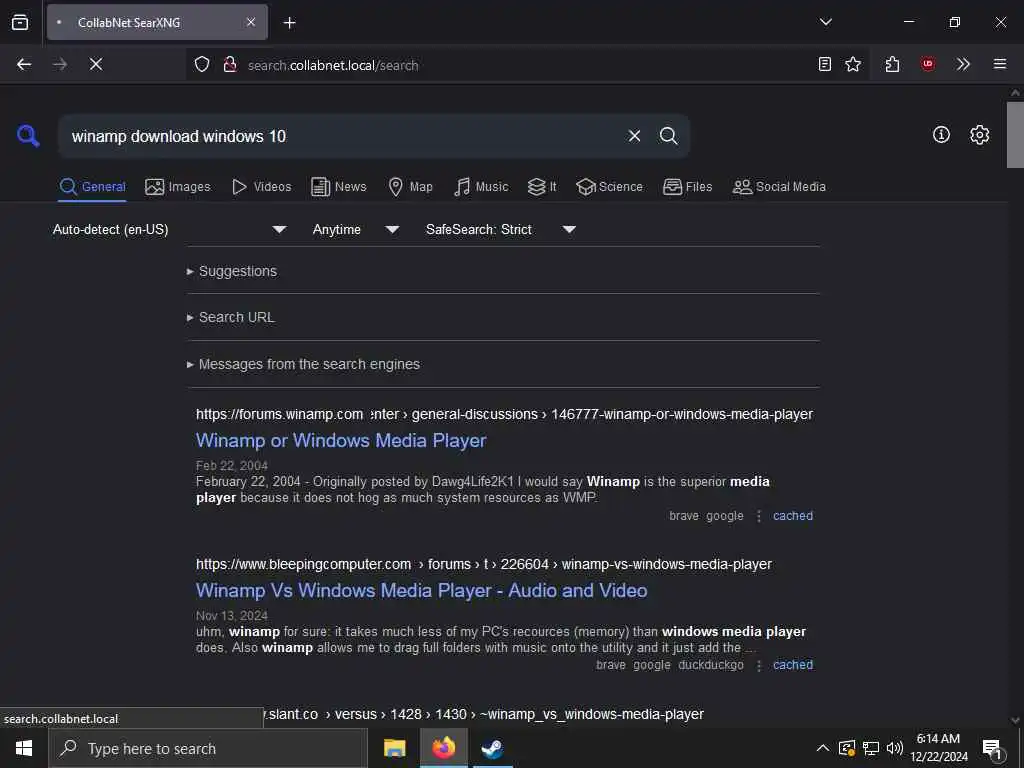Open Firefox application hamburger menu
Viewport: 1024px width, 768px height.
point(1000,64)
